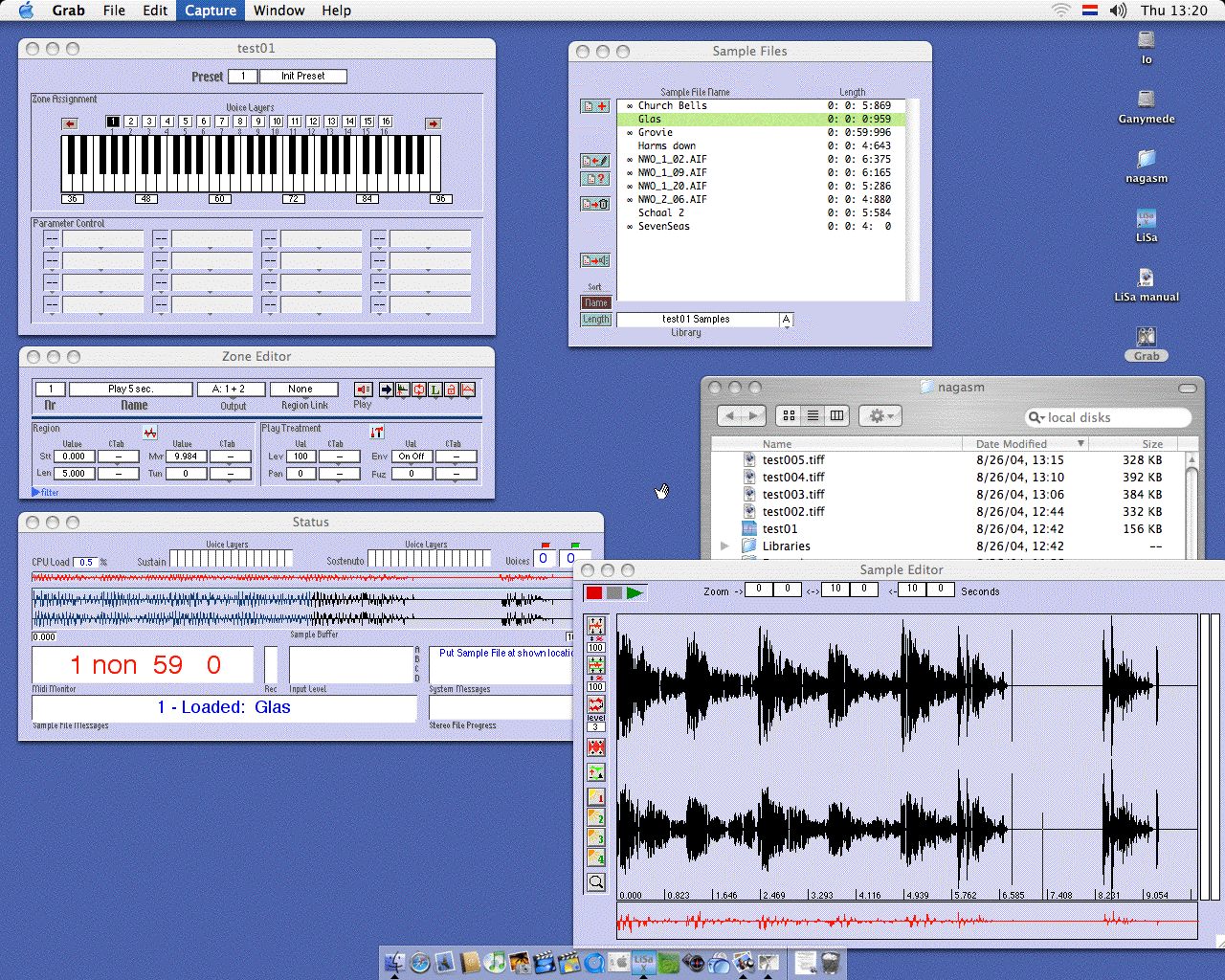
Task: Click the Zone Editor Play speaker icon
Action: point(363,390)
